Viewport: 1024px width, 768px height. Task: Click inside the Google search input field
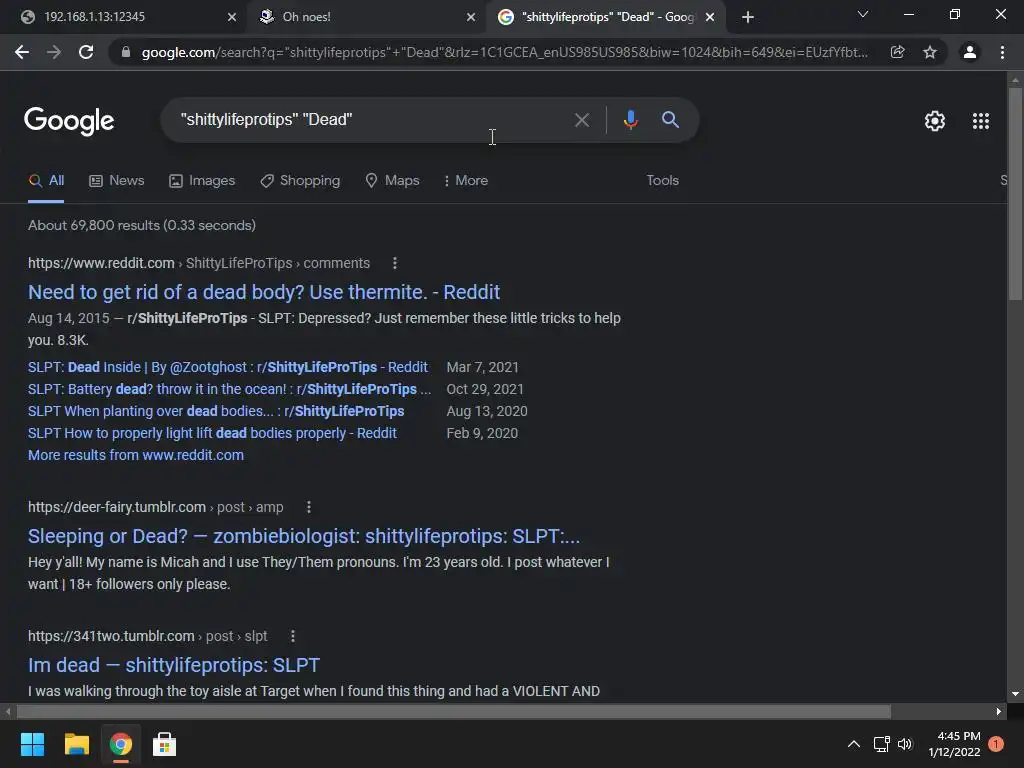(372, 120)
